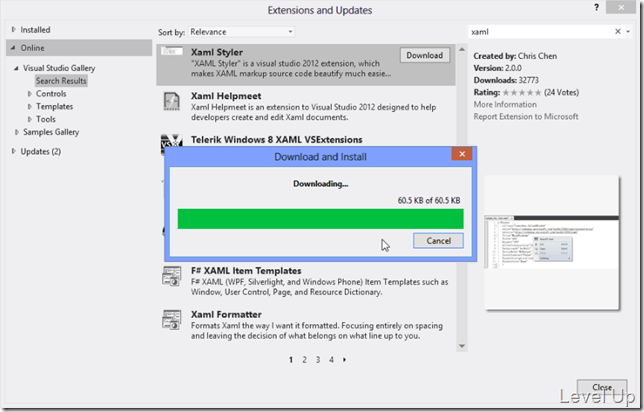Open the search box history dropdown arrow

tap(628, 32)
